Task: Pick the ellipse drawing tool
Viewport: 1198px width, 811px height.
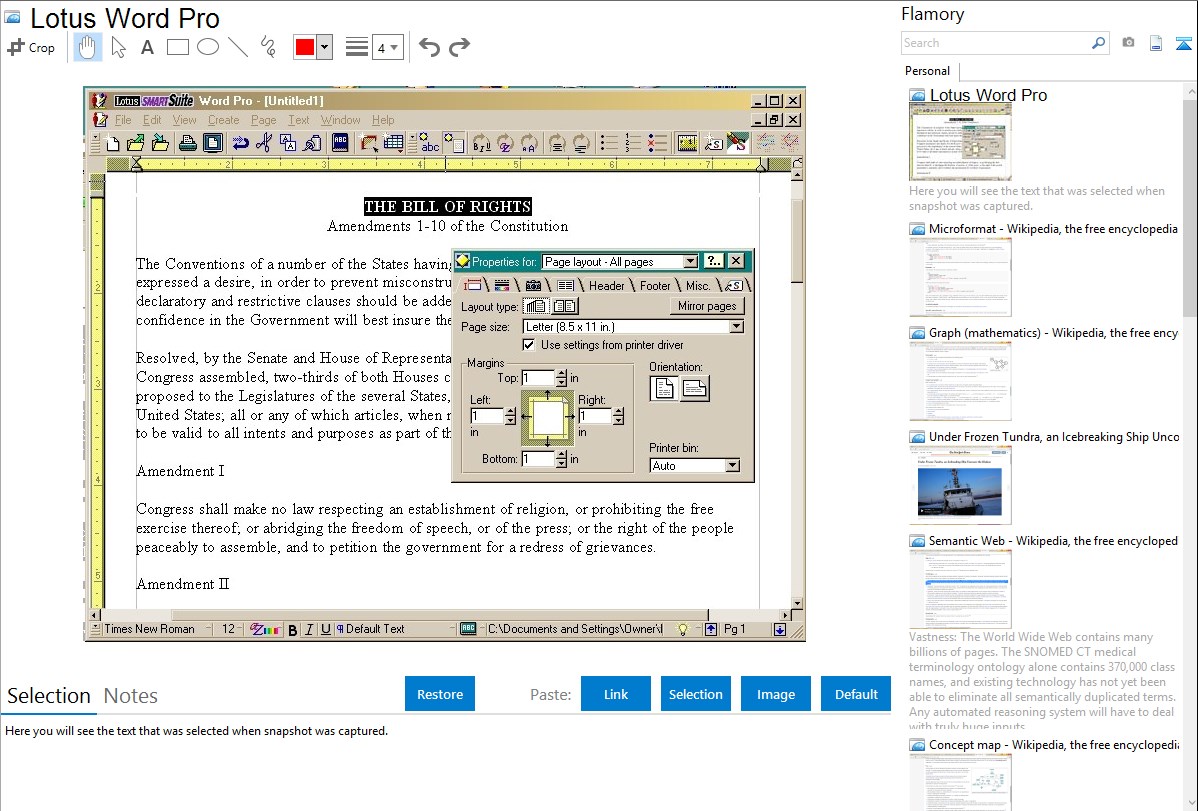Action: point(208,47)
